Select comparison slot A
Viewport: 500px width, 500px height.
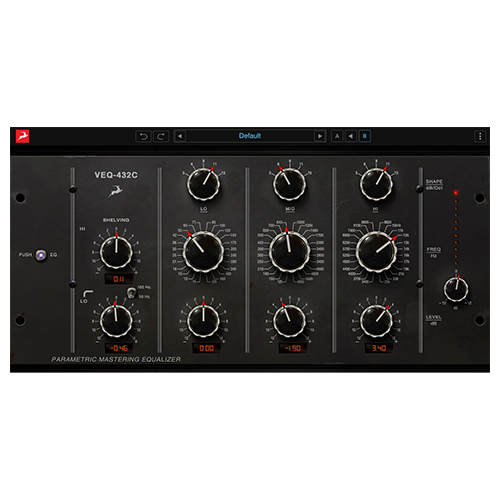tap(337, 136)
